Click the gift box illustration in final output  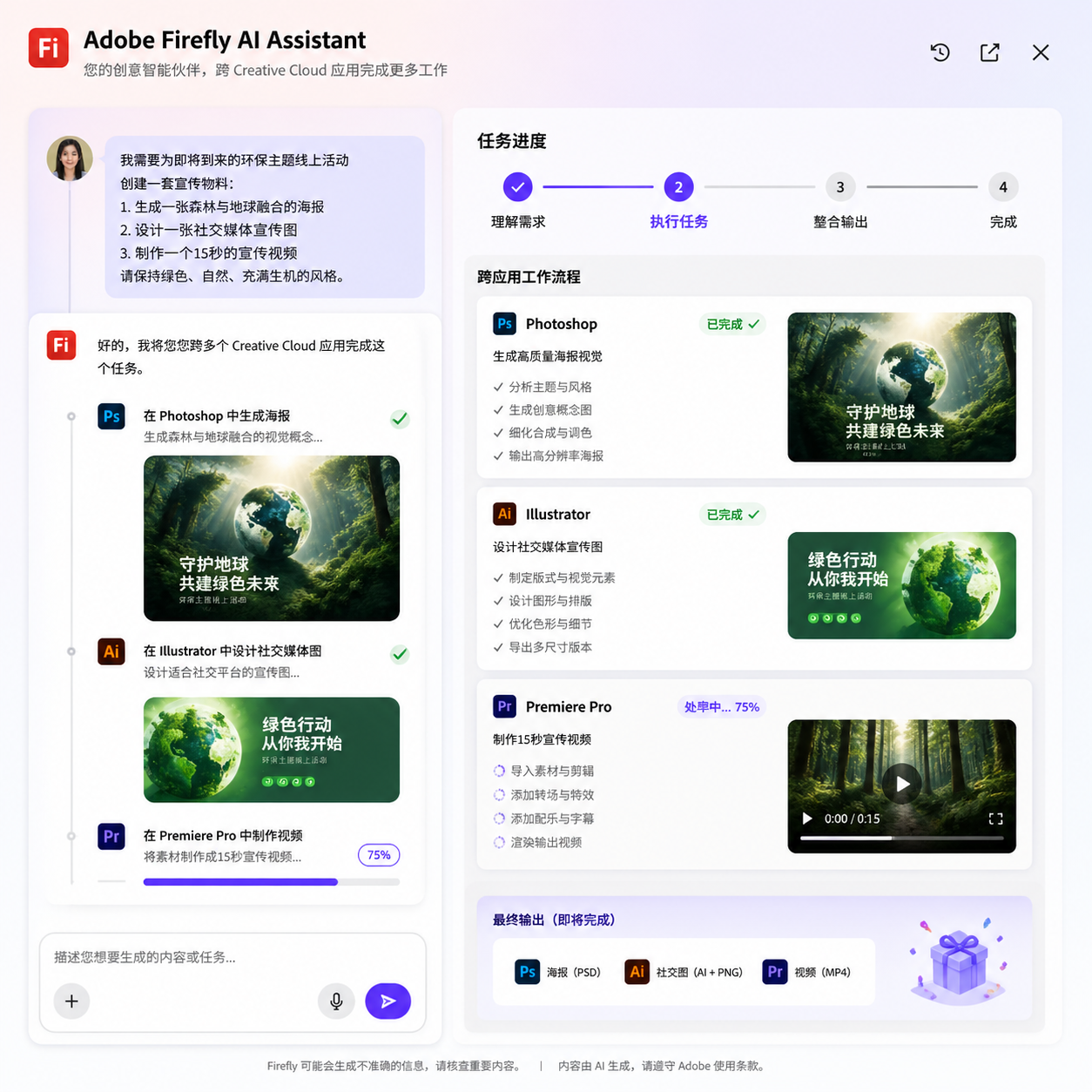[958, 961]
